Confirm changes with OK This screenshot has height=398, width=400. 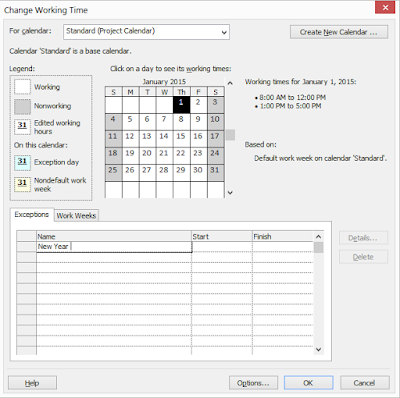(x=308, y=383)
